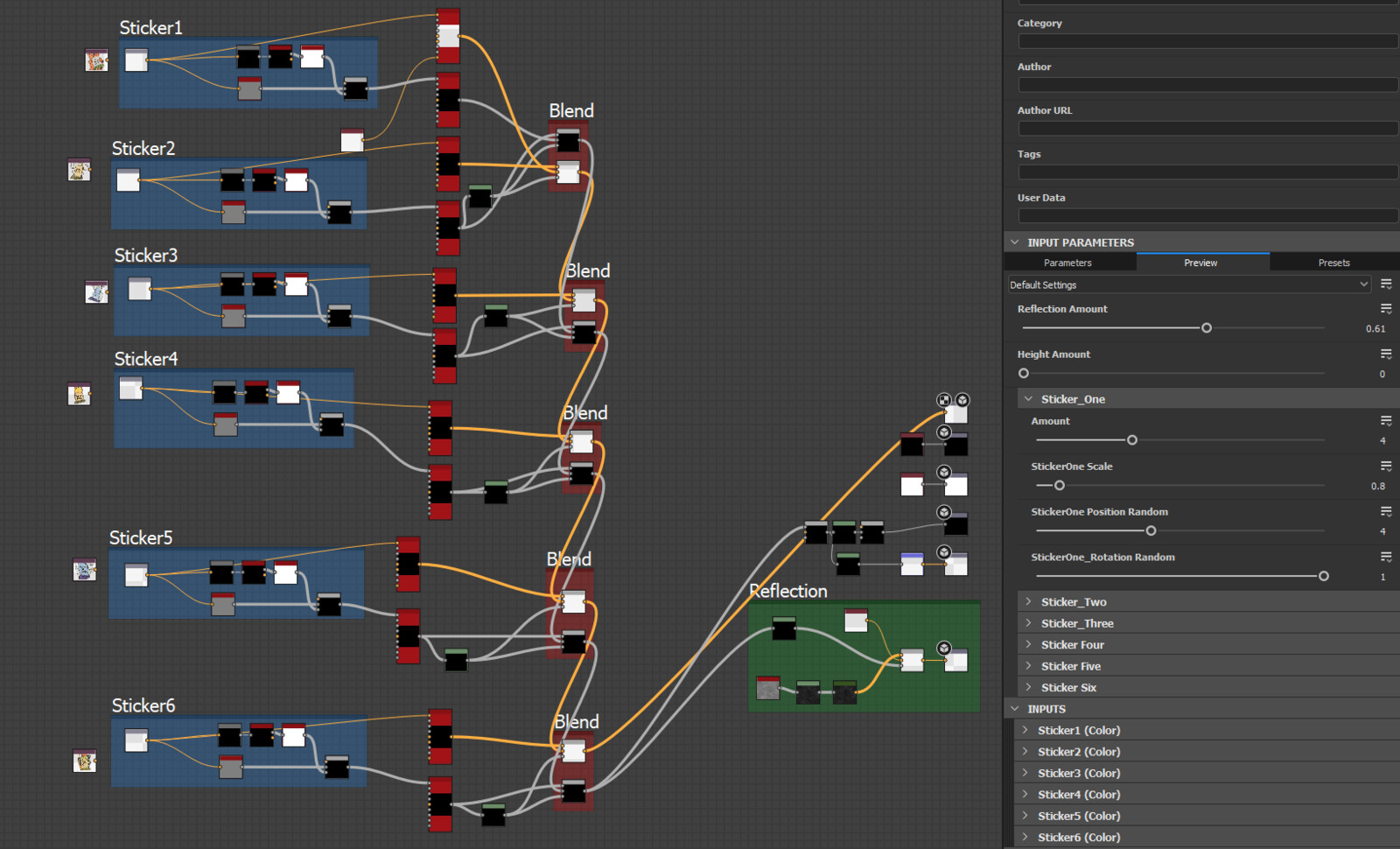Expand the Sticker Six group
This screenshot has height=849, width=1400.
tap(1029, 688)
